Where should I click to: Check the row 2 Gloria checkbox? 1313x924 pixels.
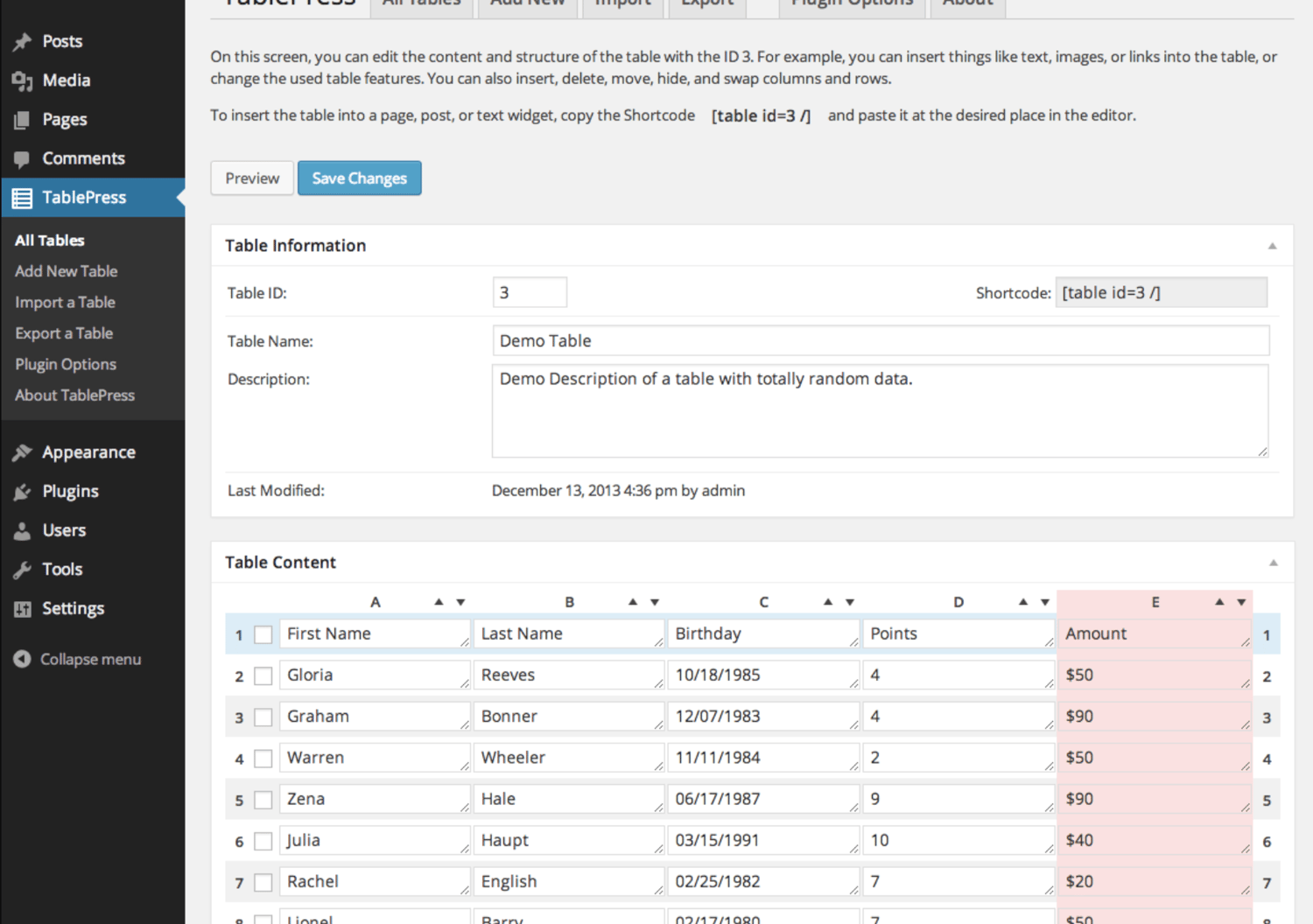pyautogui.click(x=263, y=676)
